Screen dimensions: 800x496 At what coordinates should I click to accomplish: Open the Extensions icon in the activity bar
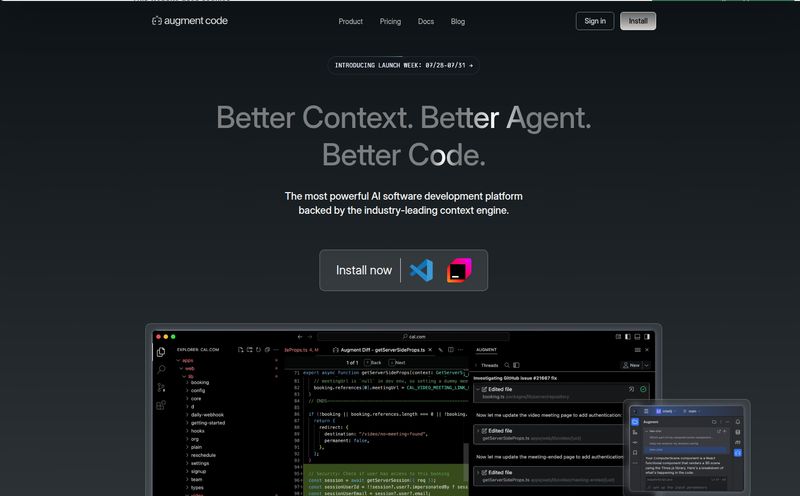(x=161, y=405)
